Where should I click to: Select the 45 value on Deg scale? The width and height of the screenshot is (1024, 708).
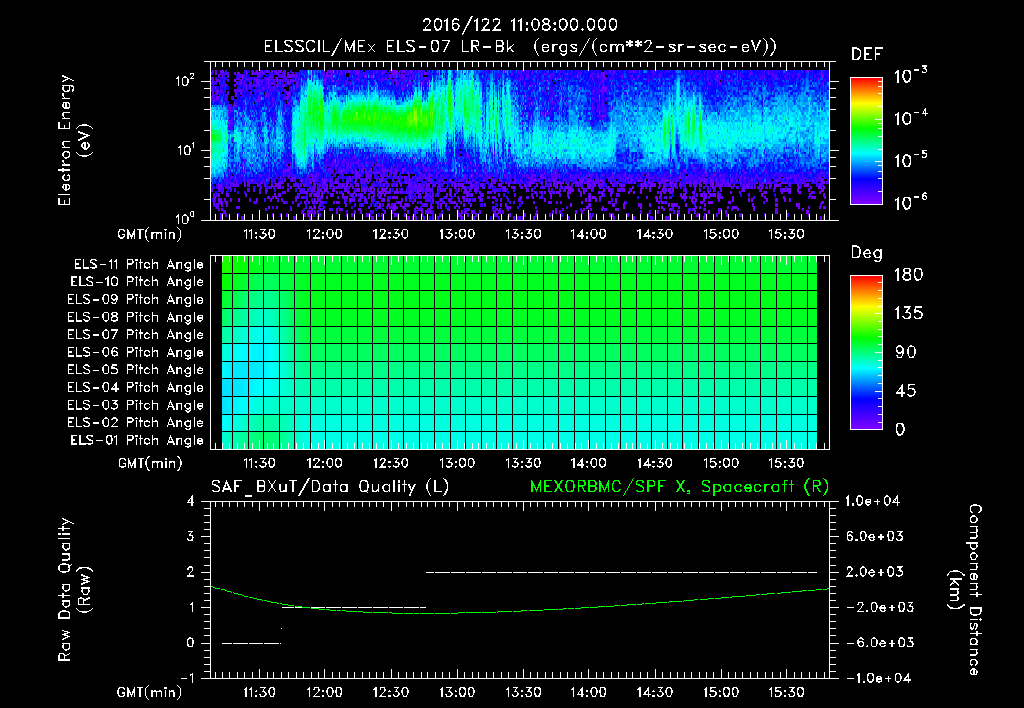tap(905, 391)
